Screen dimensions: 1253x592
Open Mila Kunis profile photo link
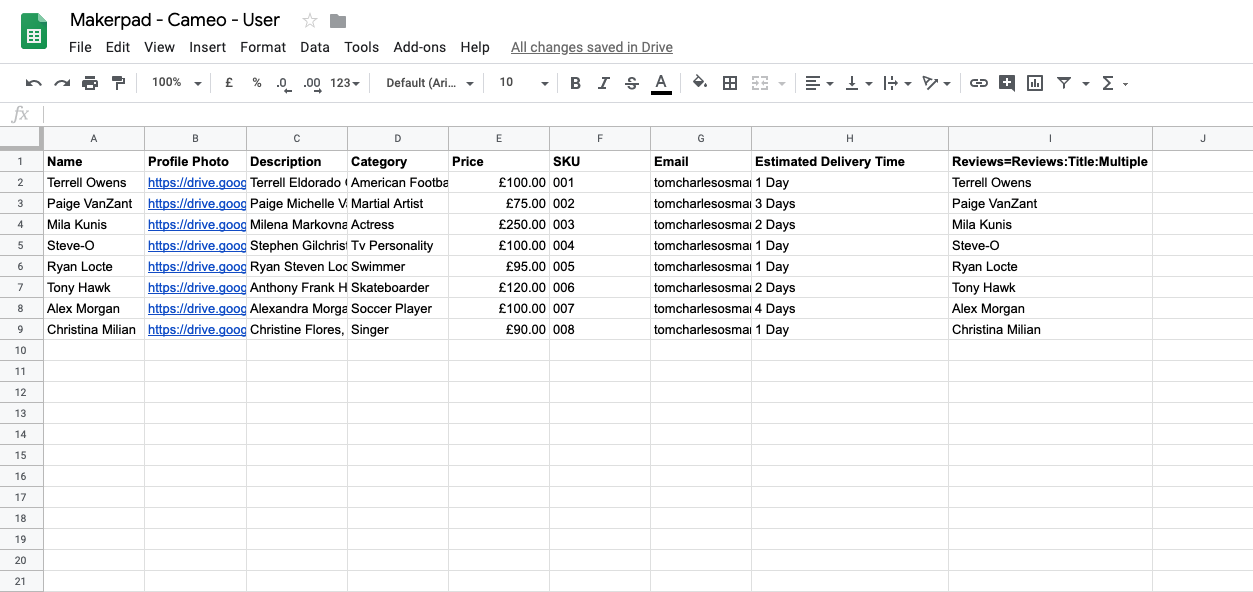pos(196,224)
